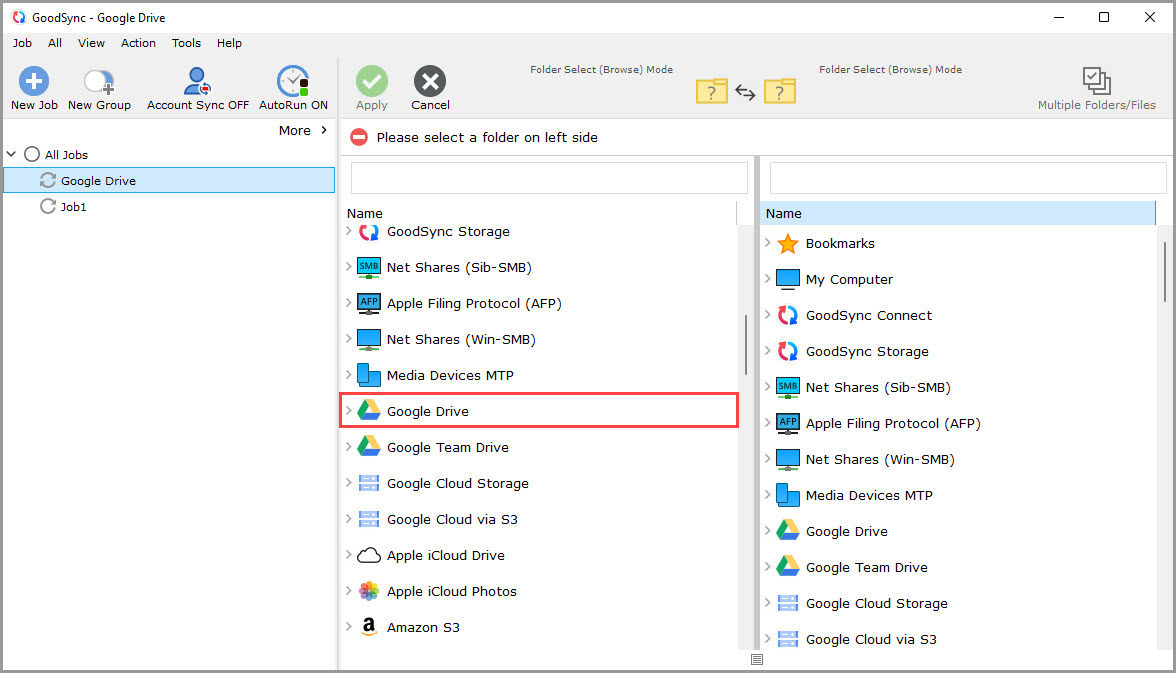Click the left pane search field
This screenshot has height=673, width=1176.
[x=548, y=177]
